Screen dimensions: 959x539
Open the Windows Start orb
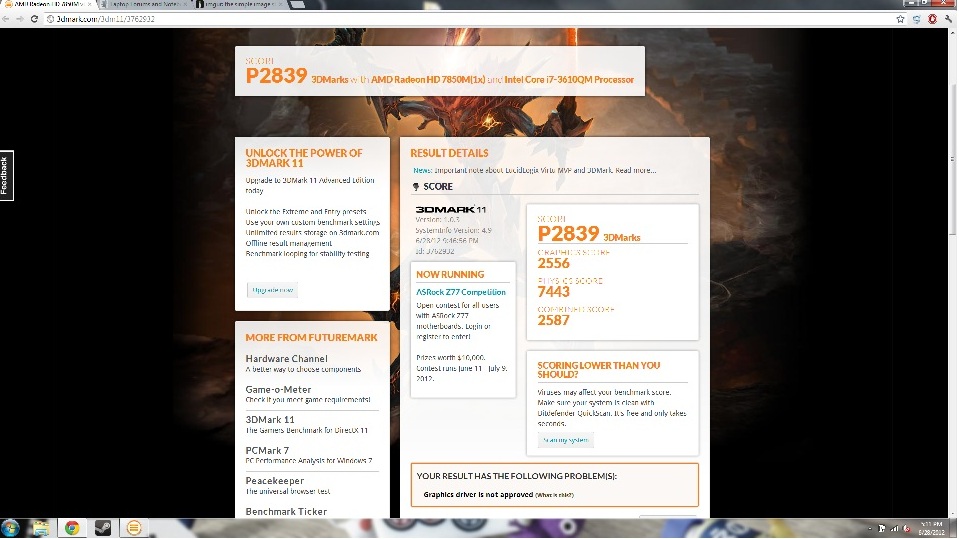(10, 527)
